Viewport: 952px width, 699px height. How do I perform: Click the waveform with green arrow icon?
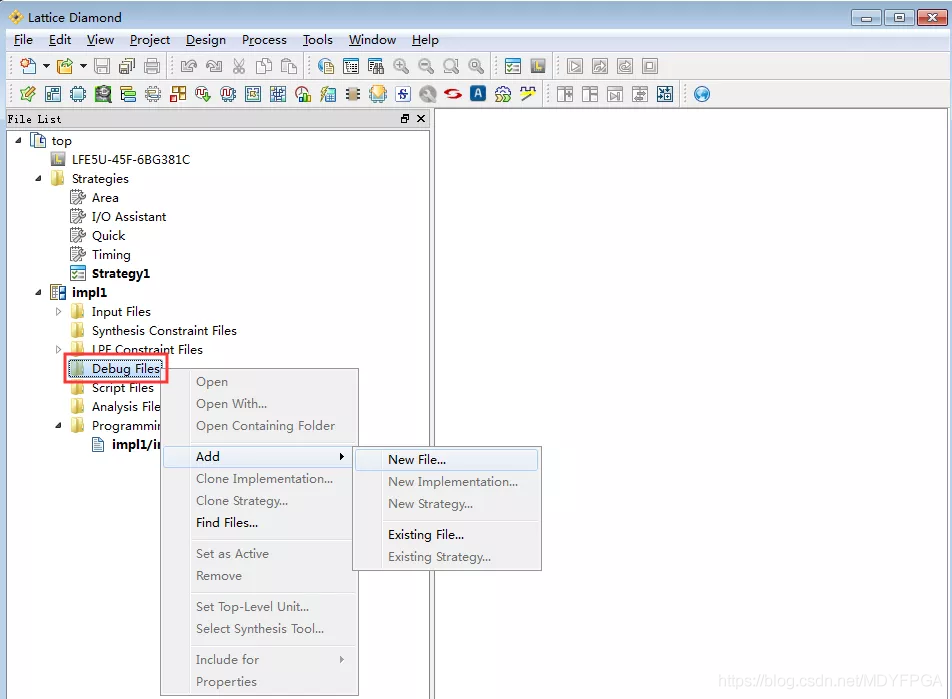203,94
